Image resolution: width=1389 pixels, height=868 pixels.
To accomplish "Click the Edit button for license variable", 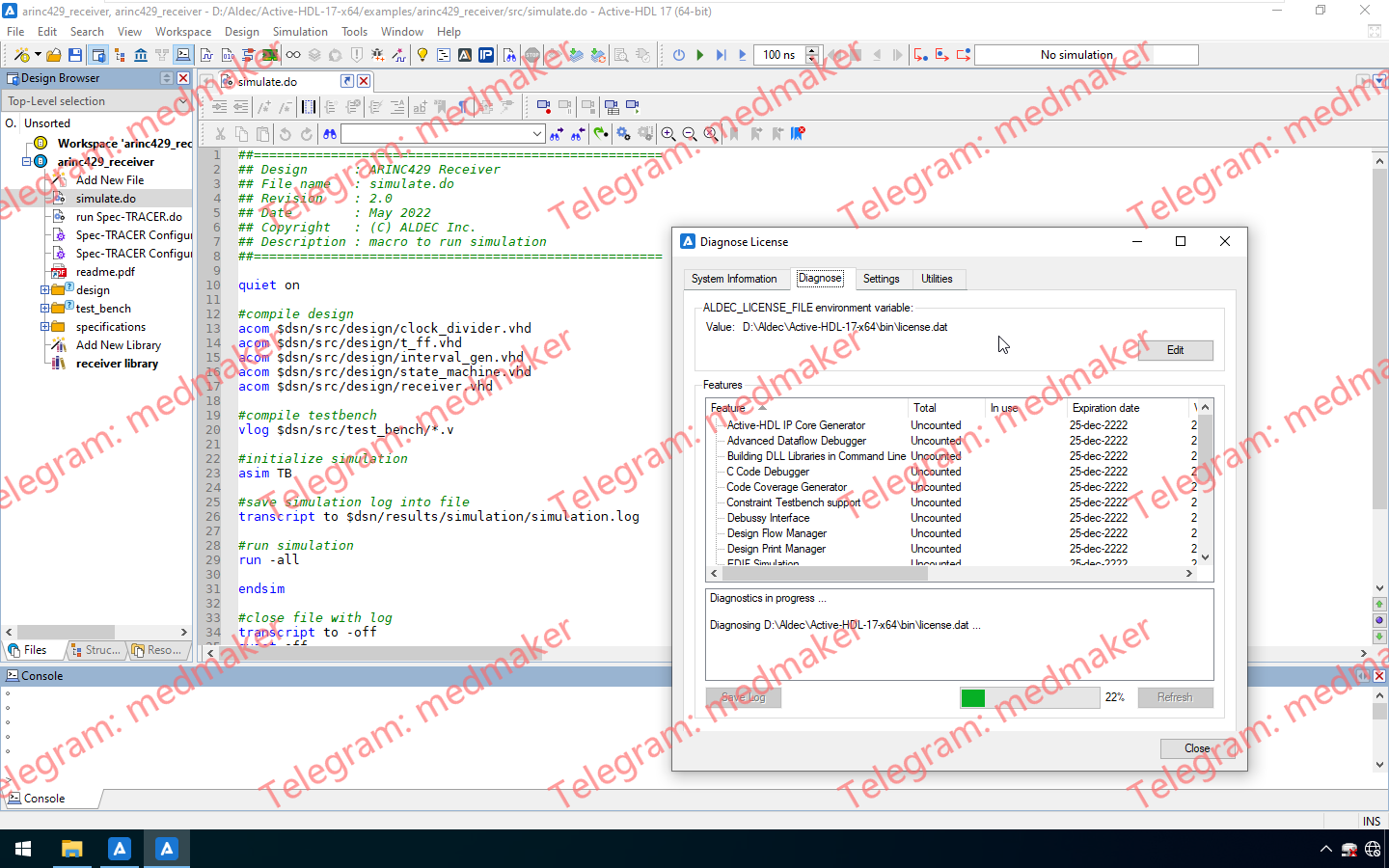I will [x=1175, y=350].
